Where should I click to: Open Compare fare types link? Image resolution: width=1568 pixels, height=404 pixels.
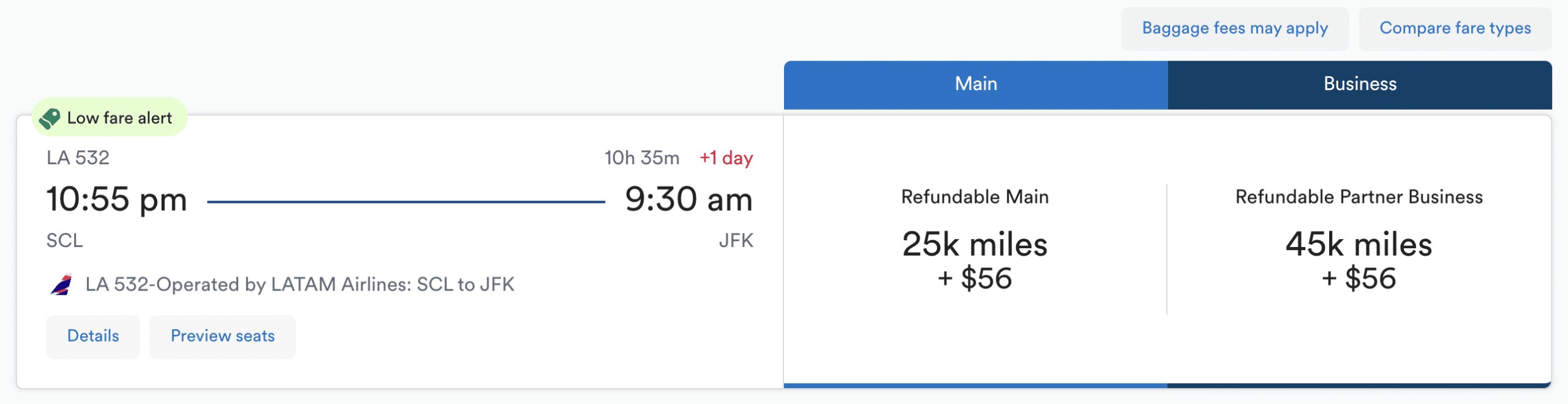click(1455, 28)
